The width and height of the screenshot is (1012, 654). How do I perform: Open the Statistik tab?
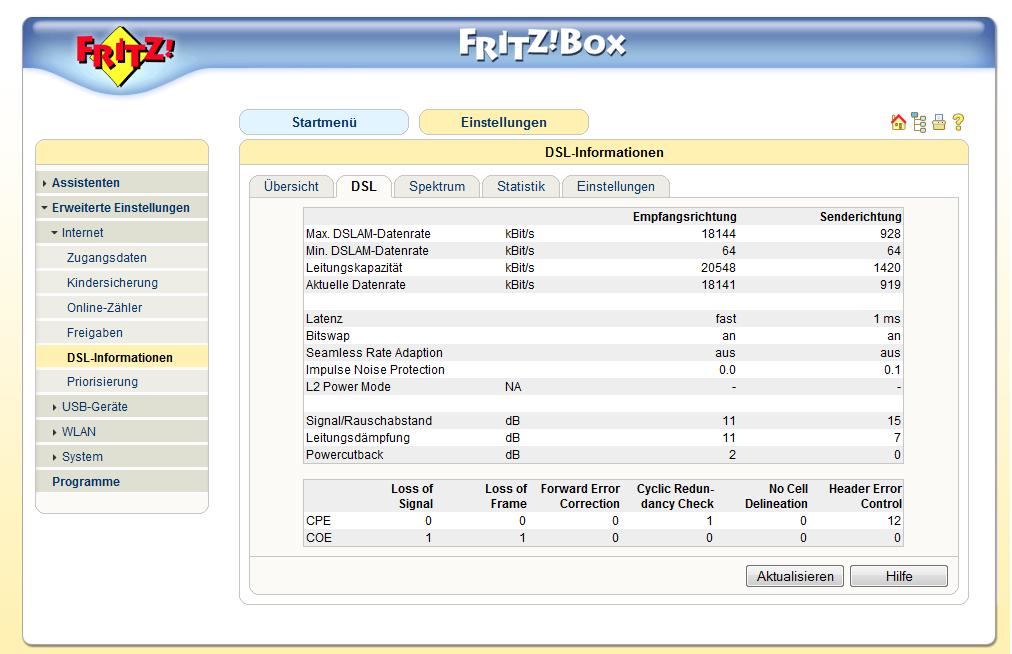click(x=521, y=187)
